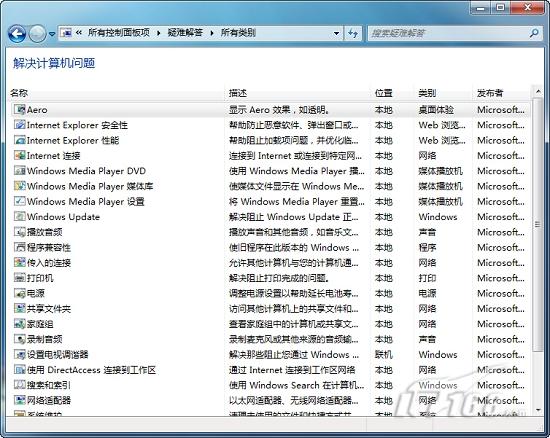This screenshot has height=438, width=550.
Task: Click the control panel icon in address bar
Action: [x=66, y=33]
